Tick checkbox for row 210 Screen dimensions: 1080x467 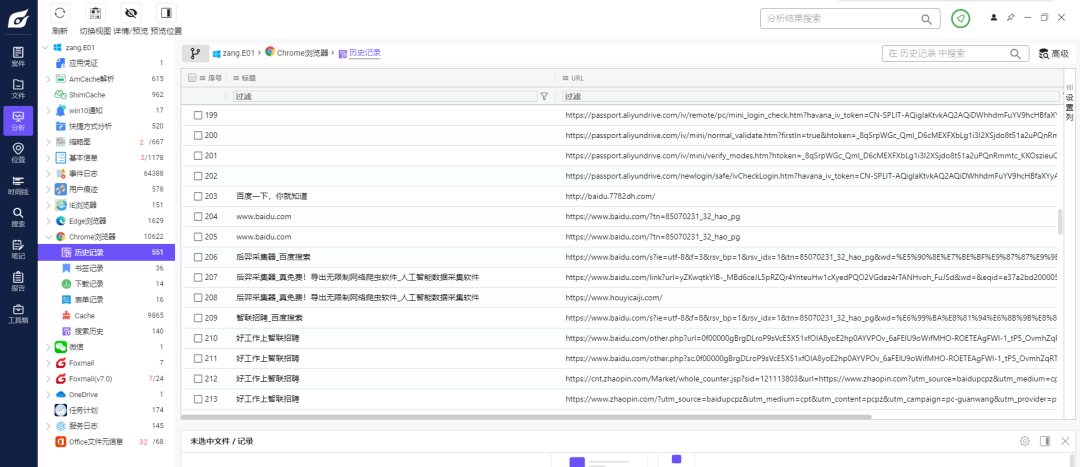[198, 338]
